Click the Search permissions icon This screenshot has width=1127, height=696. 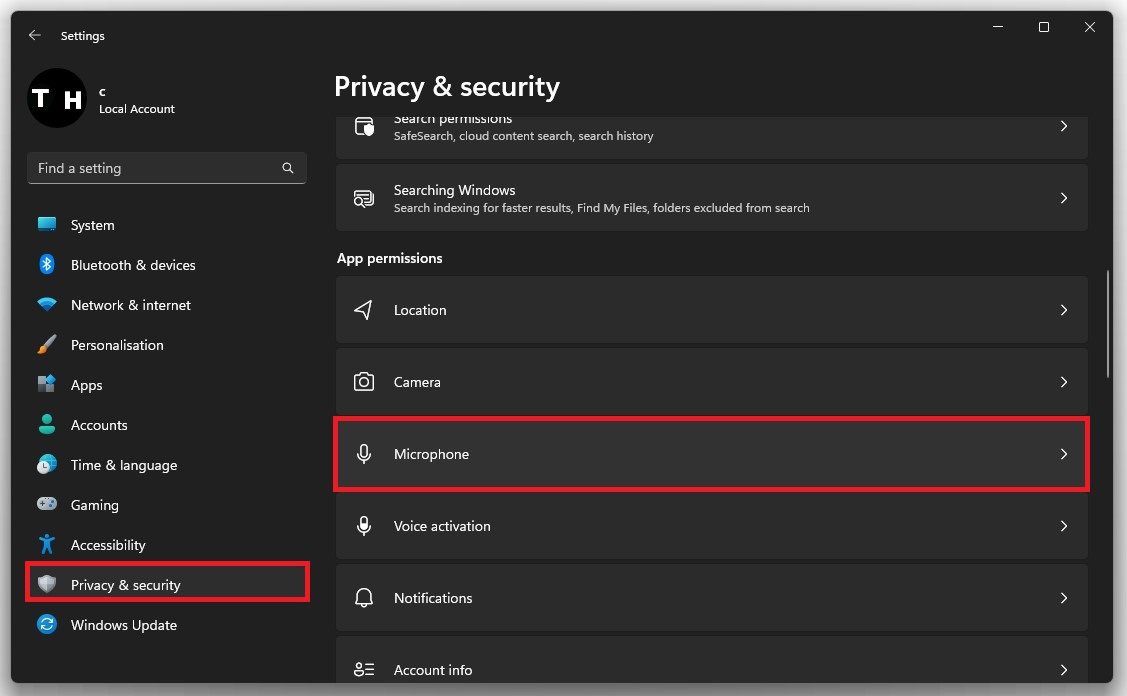click(x=364, y=127)
